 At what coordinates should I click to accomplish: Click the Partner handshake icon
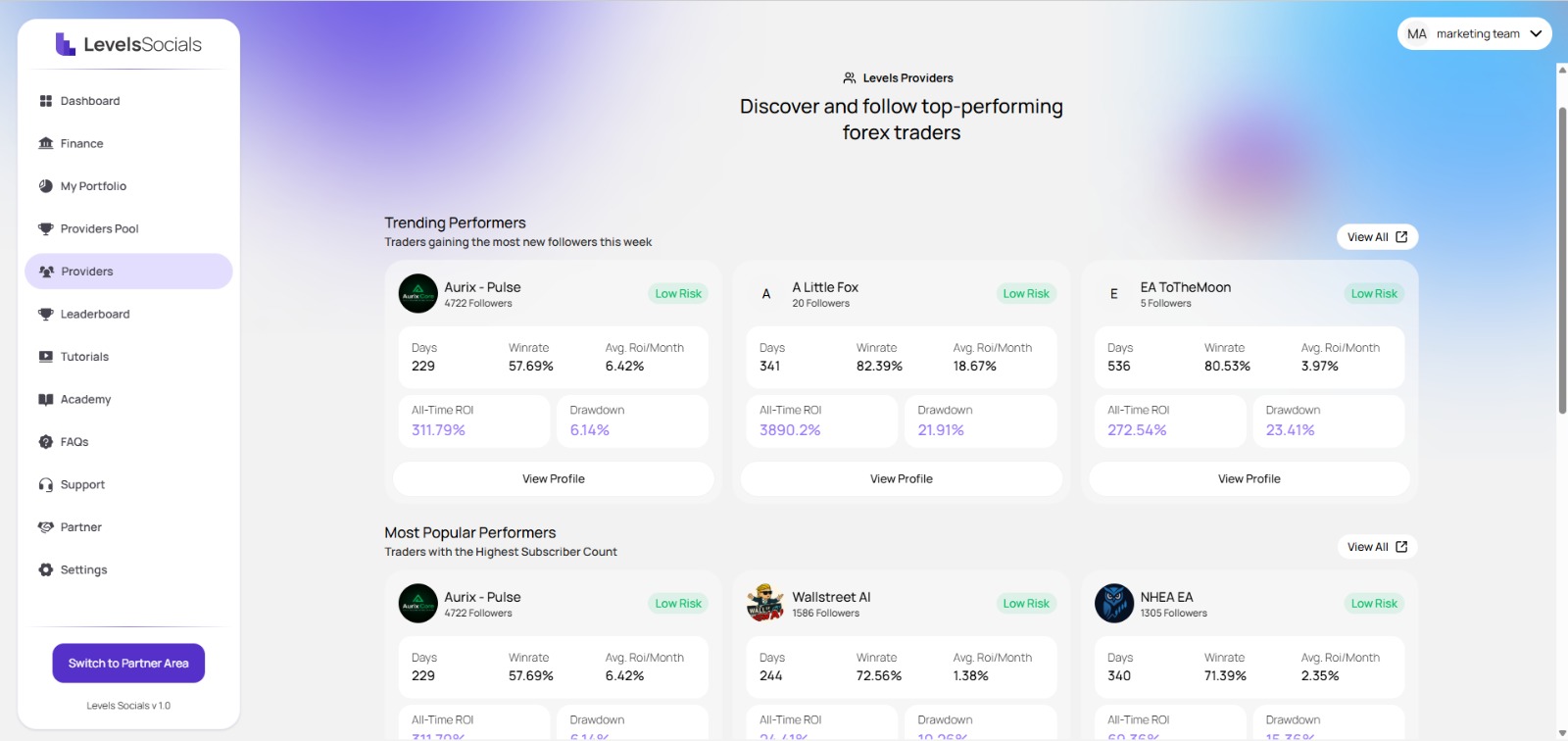click(45, 527)
